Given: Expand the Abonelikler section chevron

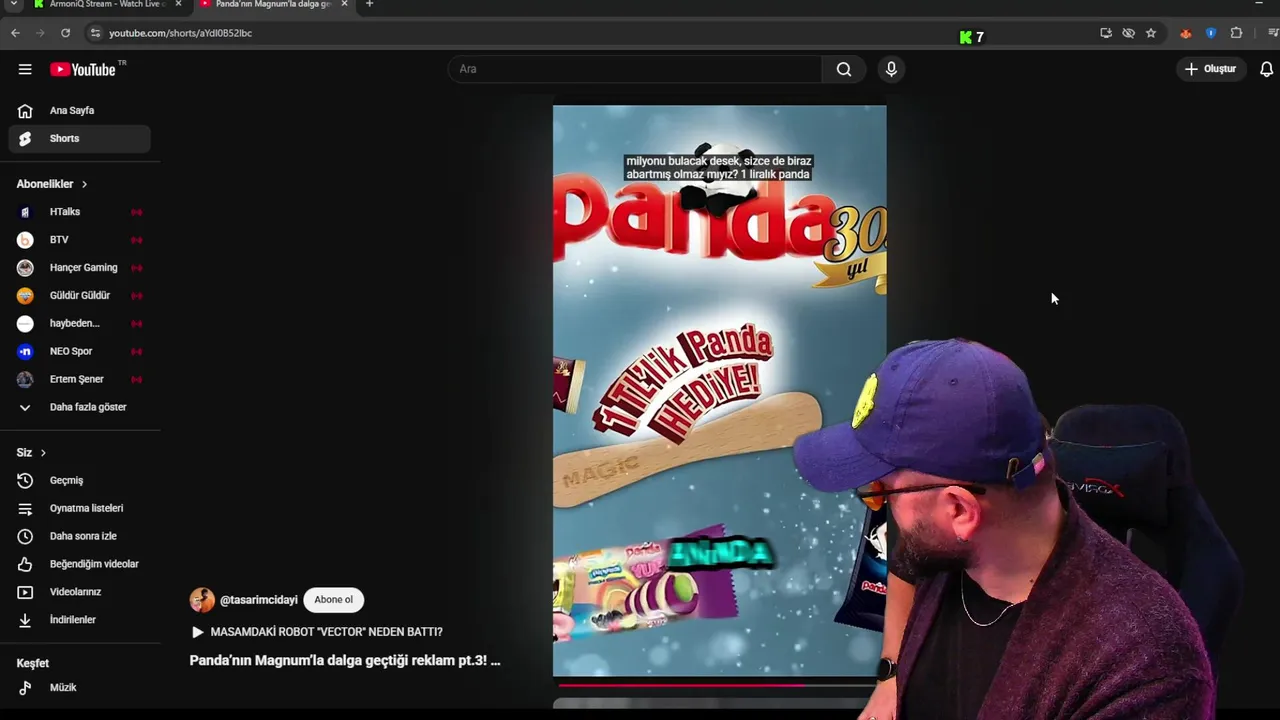Looking at the screenshot, I should point(84,184).
